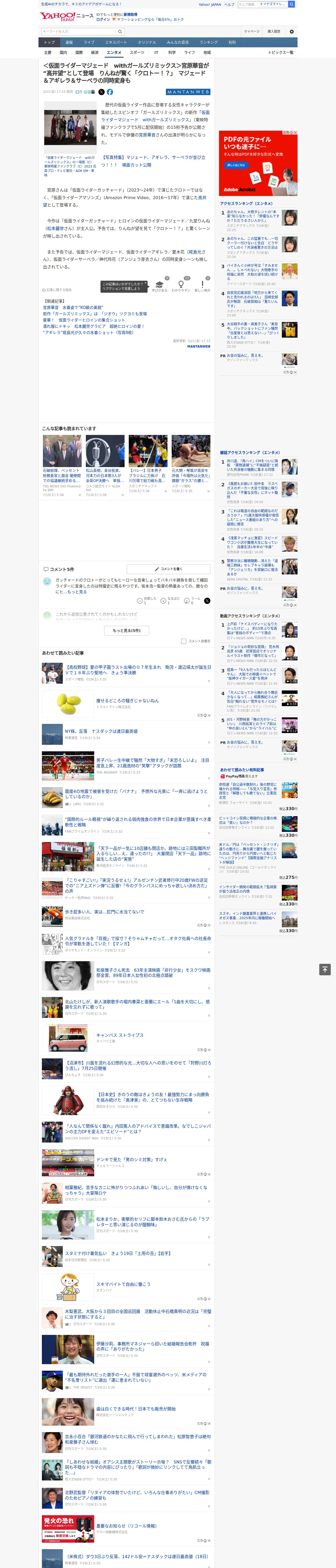The height and width of the screenshot is (1568, 336).
Task: Click the comment count bubble under headline
Action: pyautogui.click(x=79, y=92)
